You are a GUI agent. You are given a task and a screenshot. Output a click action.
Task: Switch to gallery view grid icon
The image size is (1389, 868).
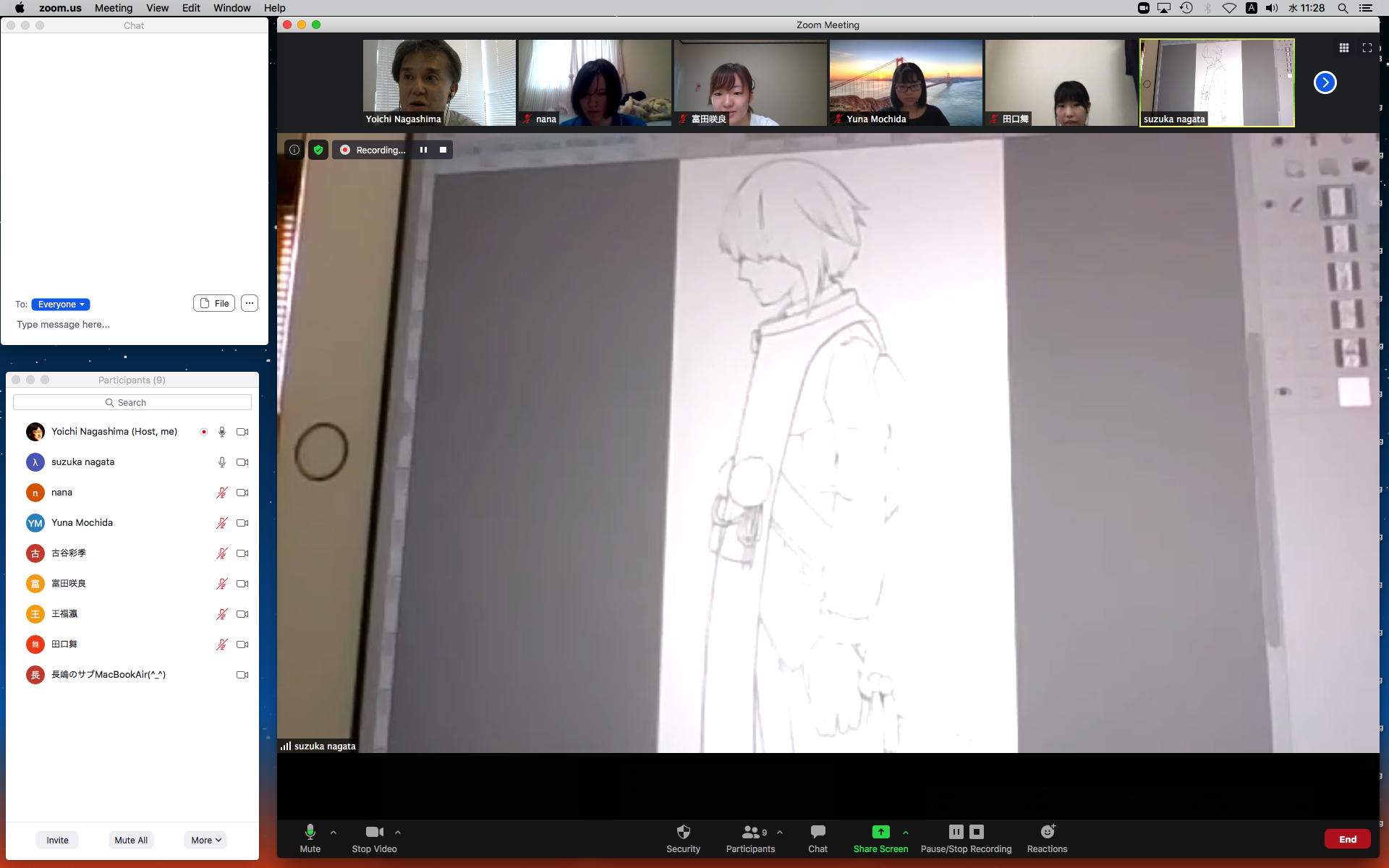[1343, 48]
